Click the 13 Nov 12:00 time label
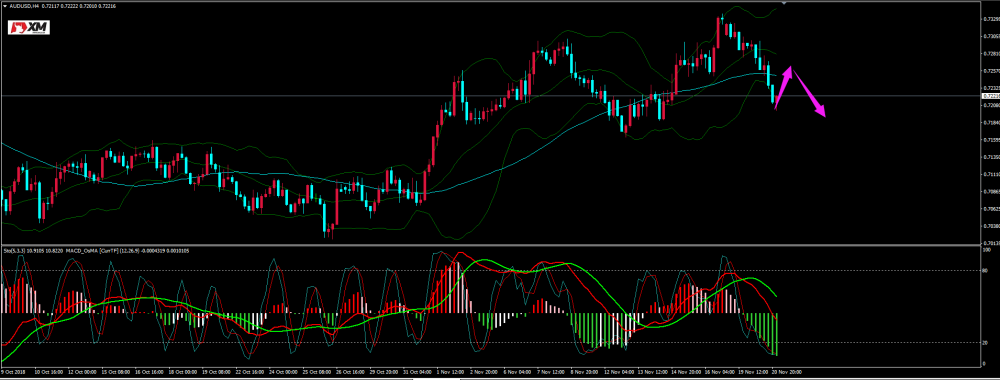Image resolution: width=1000 pixels, height=380 pixels. tap(653, 372)
